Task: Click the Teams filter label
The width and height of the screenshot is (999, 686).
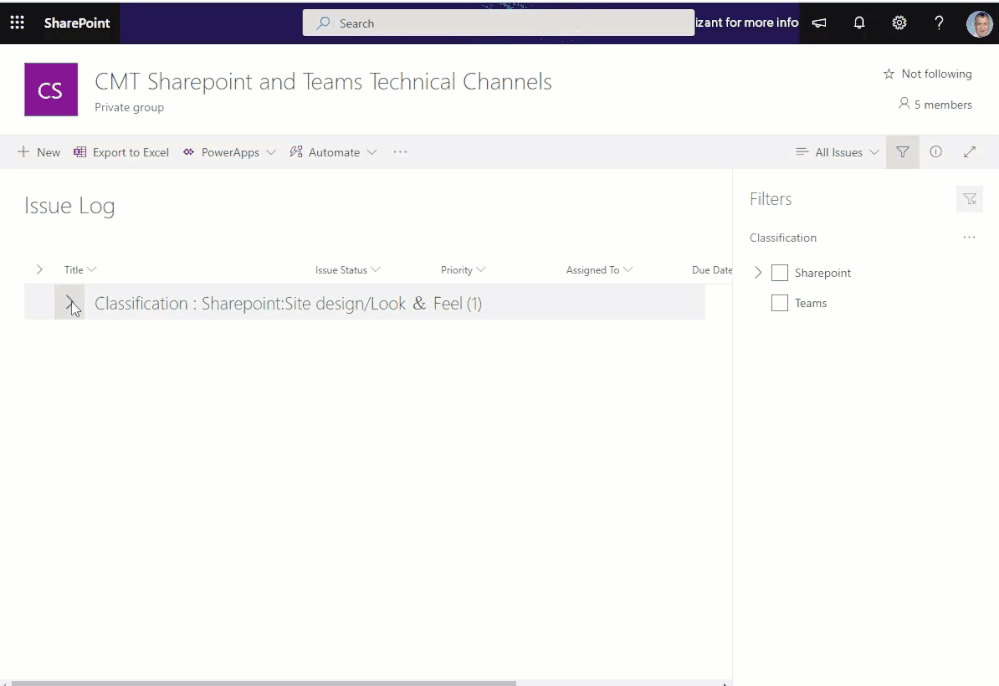Action: tap(810, 303)
